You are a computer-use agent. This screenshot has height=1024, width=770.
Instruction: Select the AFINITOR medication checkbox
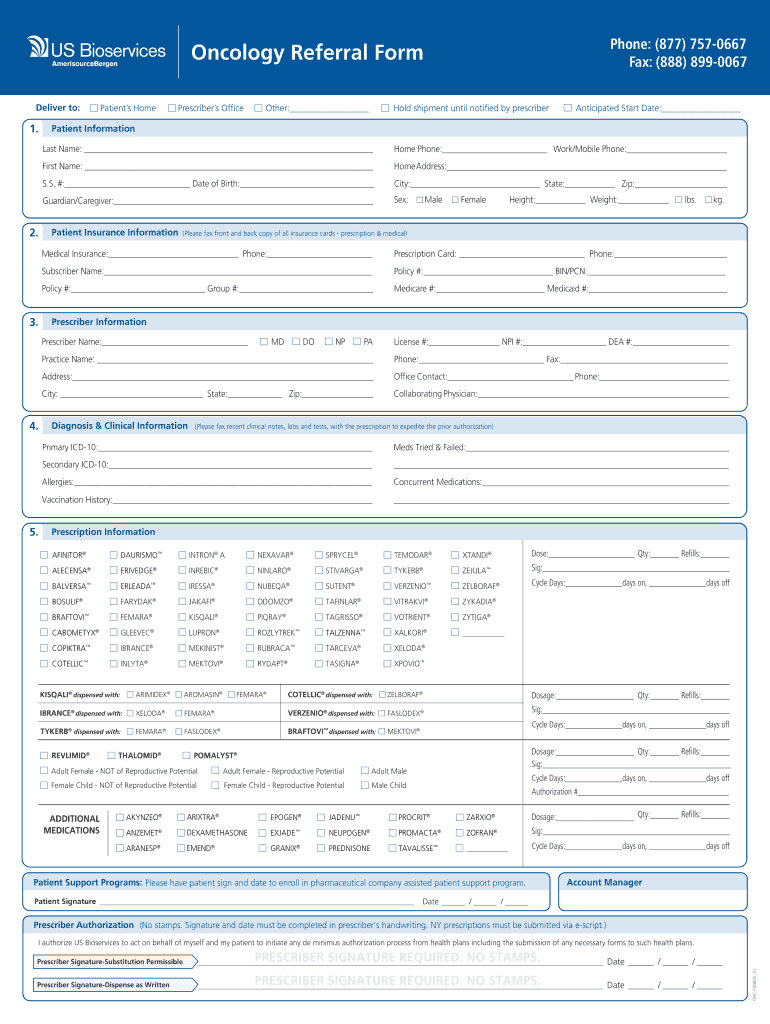tap(44, 555)
